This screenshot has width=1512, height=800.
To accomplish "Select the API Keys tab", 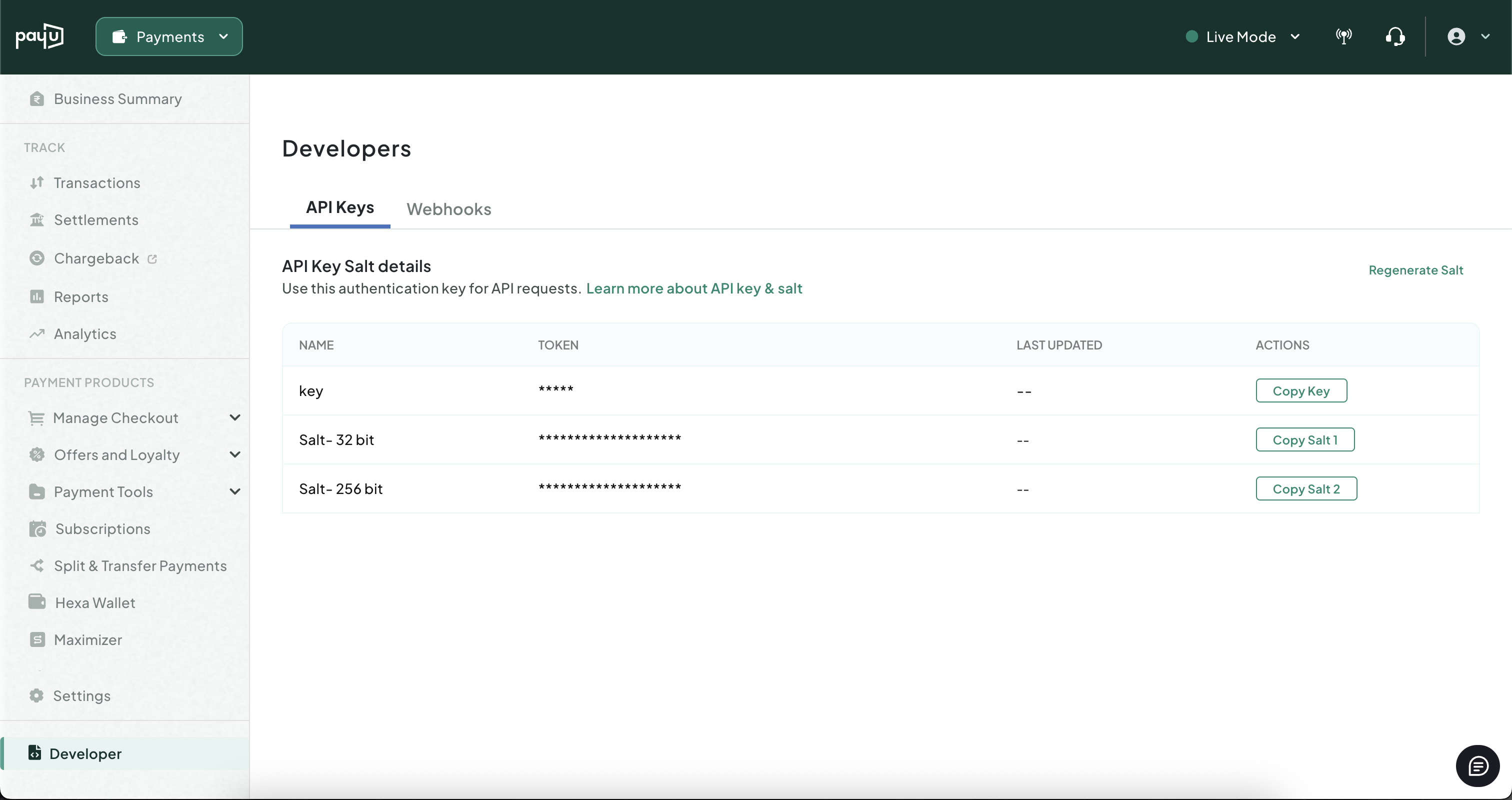I will (x=340, y=208).
